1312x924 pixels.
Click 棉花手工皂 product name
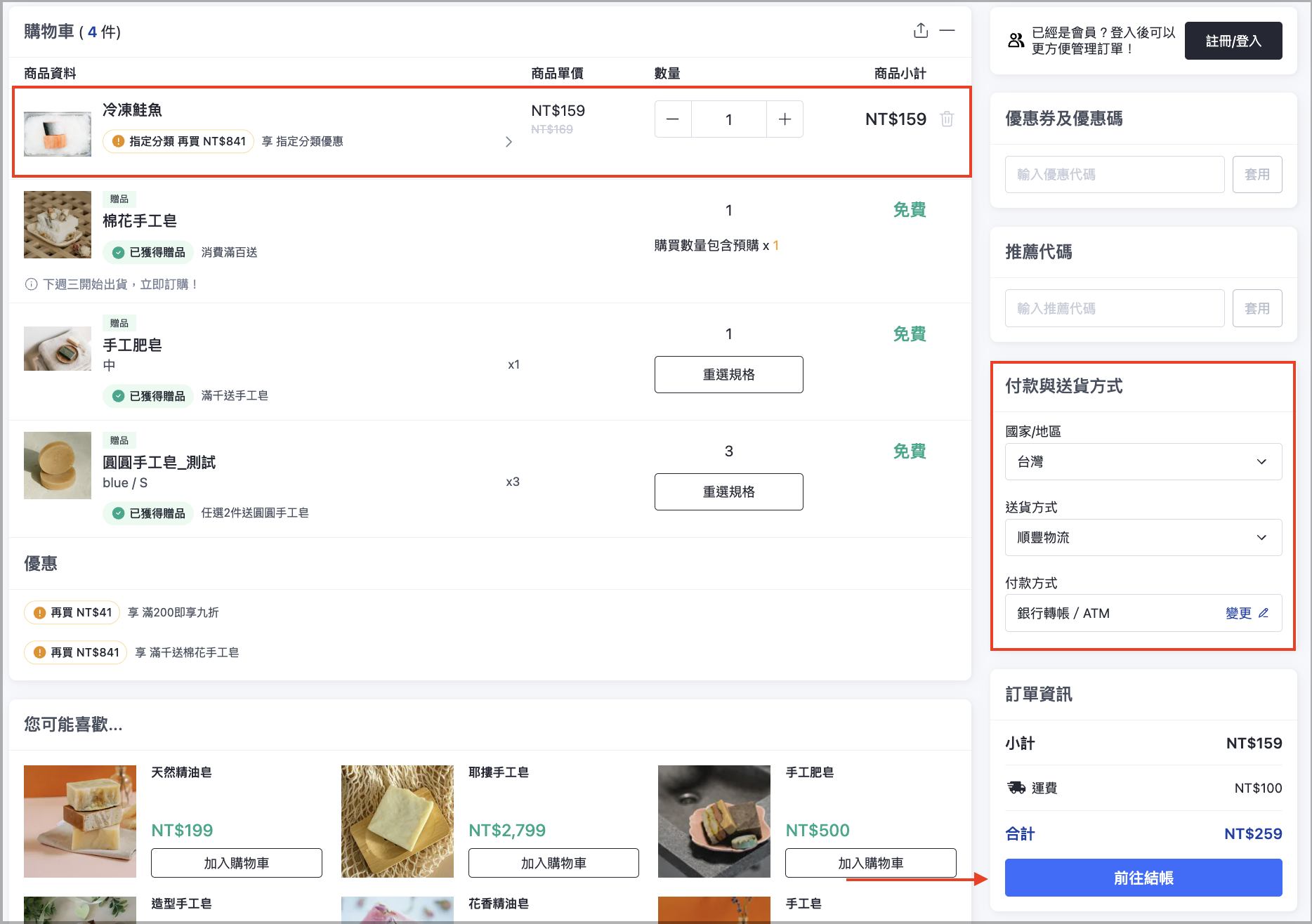click(x=140, y=221)
